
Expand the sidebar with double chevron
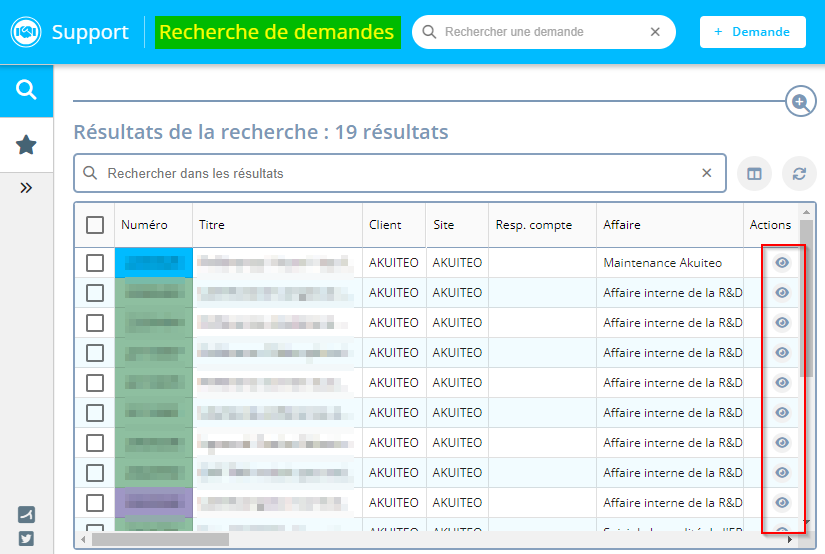pyautogui.click(x=26, y=187)
